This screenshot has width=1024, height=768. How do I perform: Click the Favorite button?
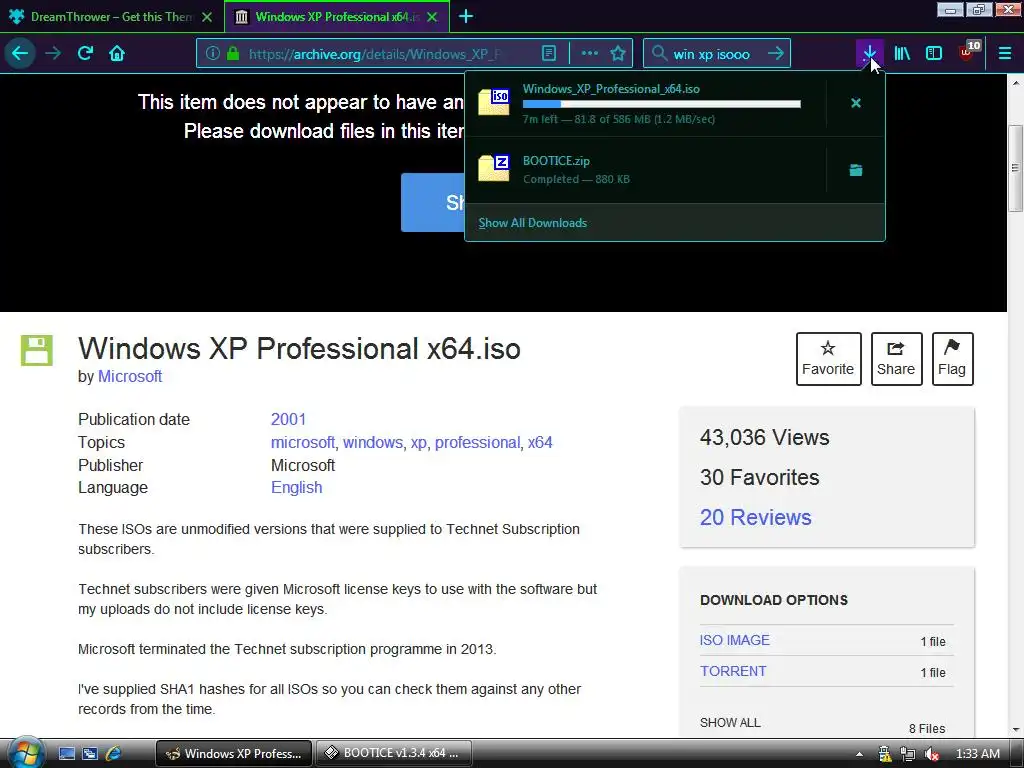[828, 359]
